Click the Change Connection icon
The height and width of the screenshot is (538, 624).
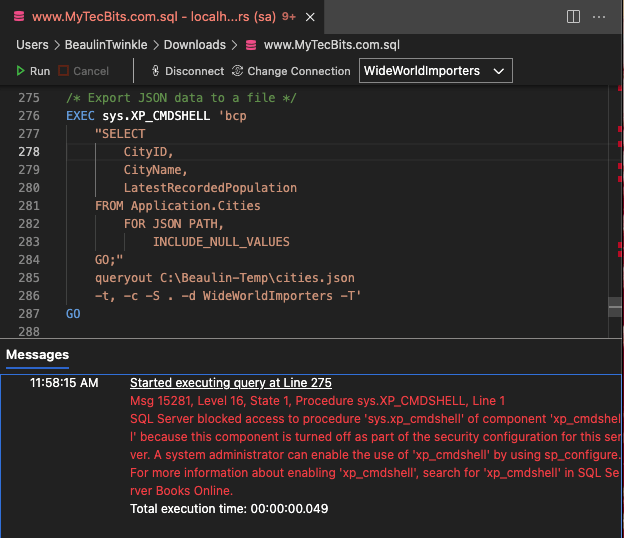(x=238, y=71)
